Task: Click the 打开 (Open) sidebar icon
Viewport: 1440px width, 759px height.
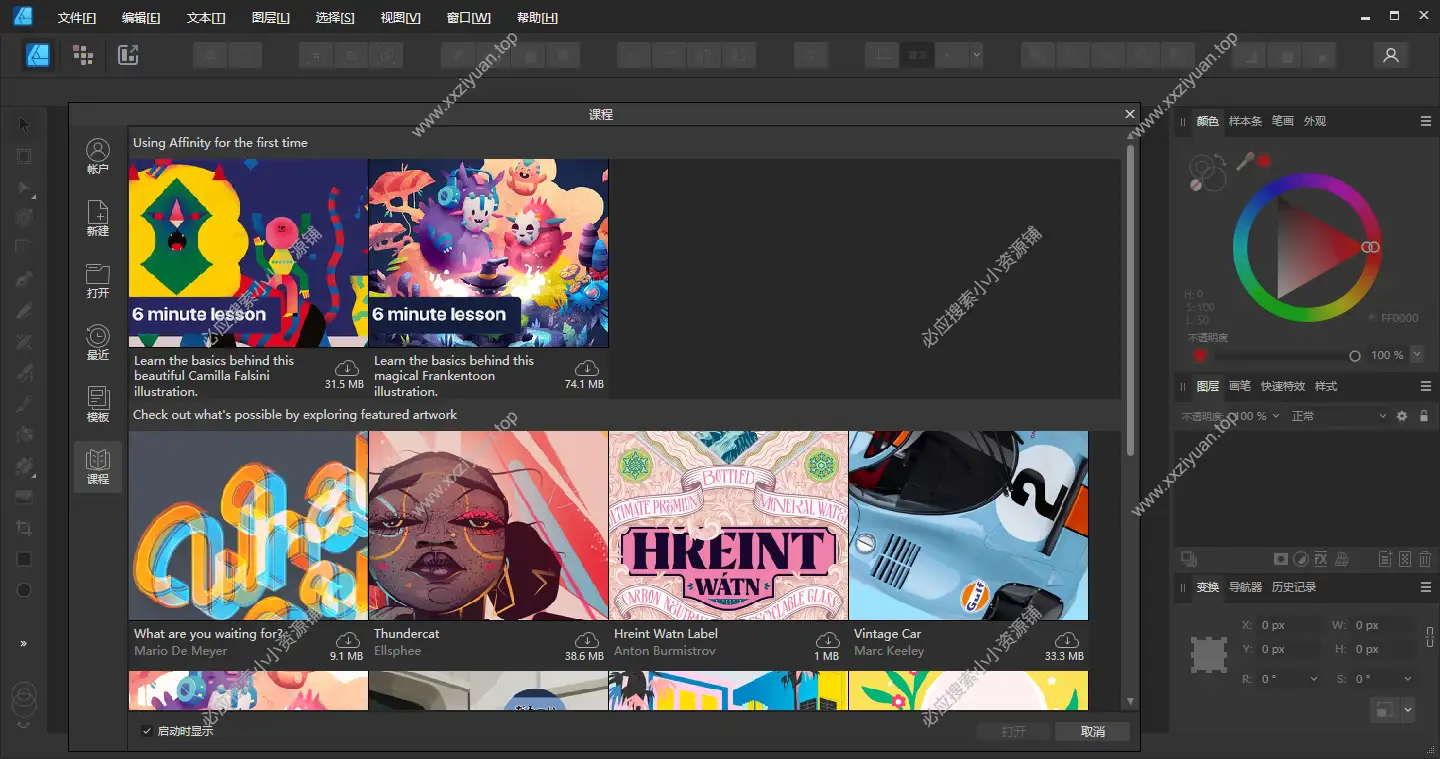Action: 97,280
